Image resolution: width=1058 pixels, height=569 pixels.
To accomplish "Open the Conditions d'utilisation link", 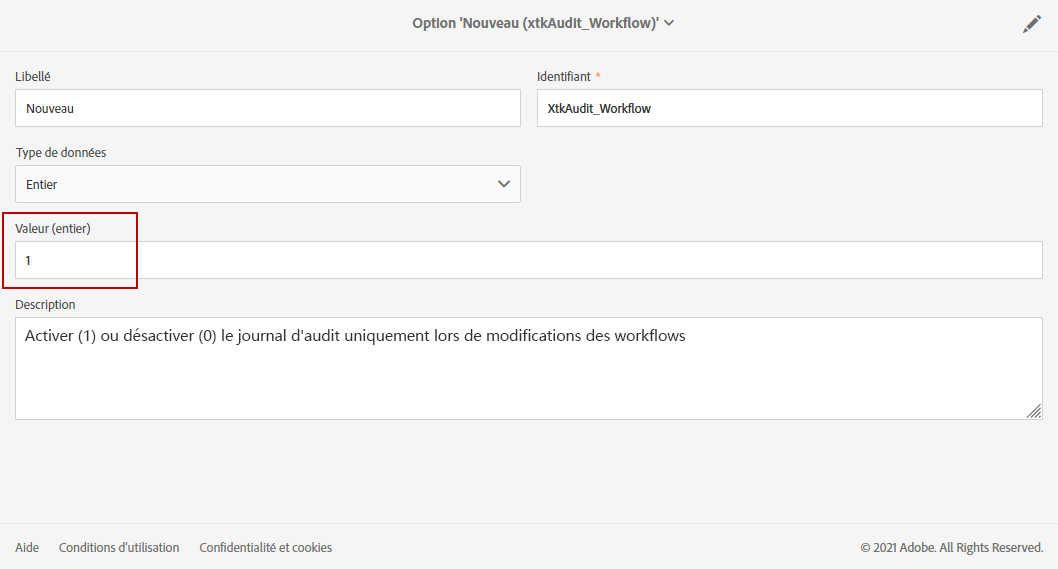I will click(119, 547).
